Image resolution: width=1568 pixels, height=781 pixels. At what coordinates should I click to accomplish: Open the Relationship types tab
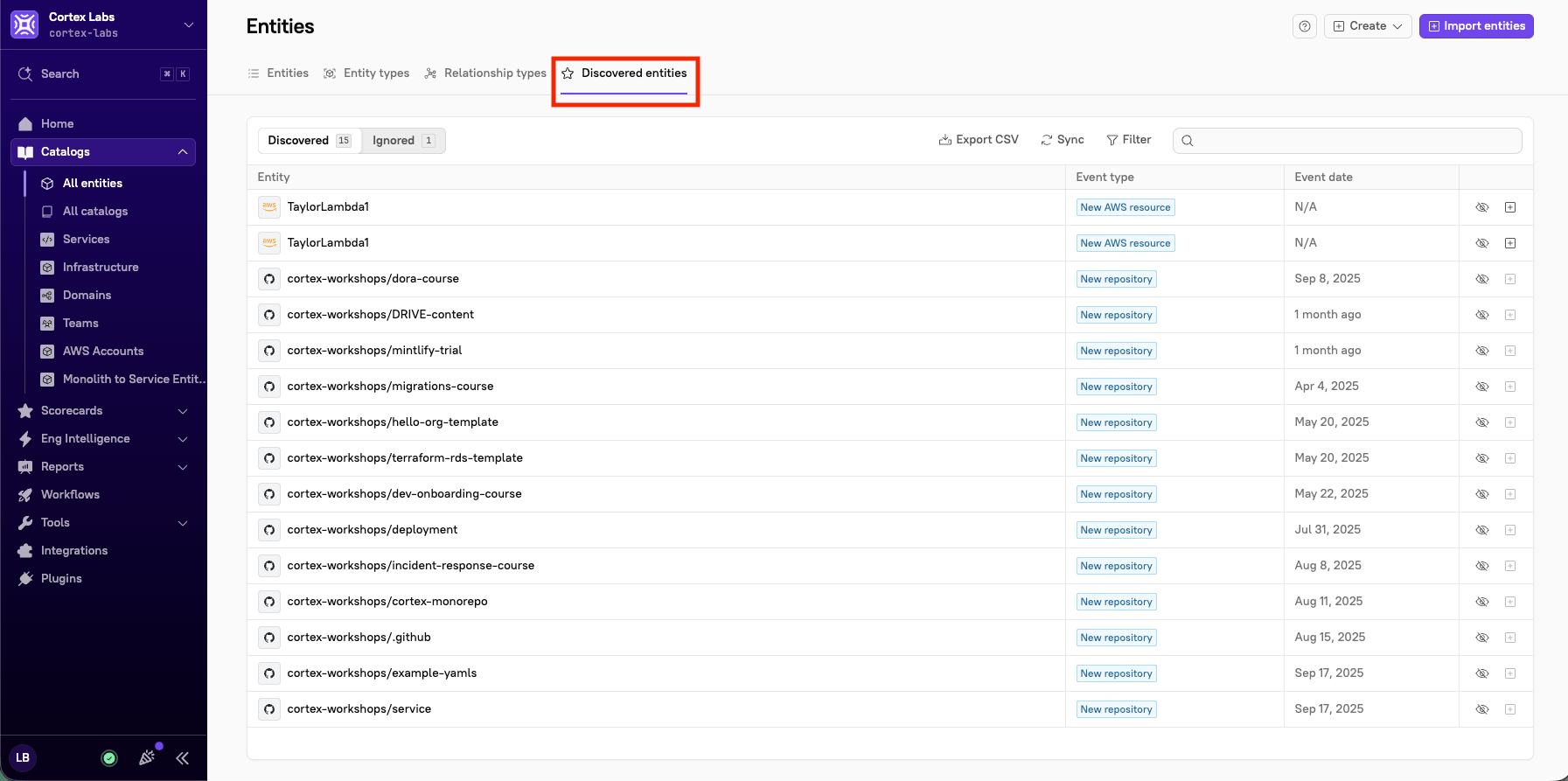tap(485, 73)
